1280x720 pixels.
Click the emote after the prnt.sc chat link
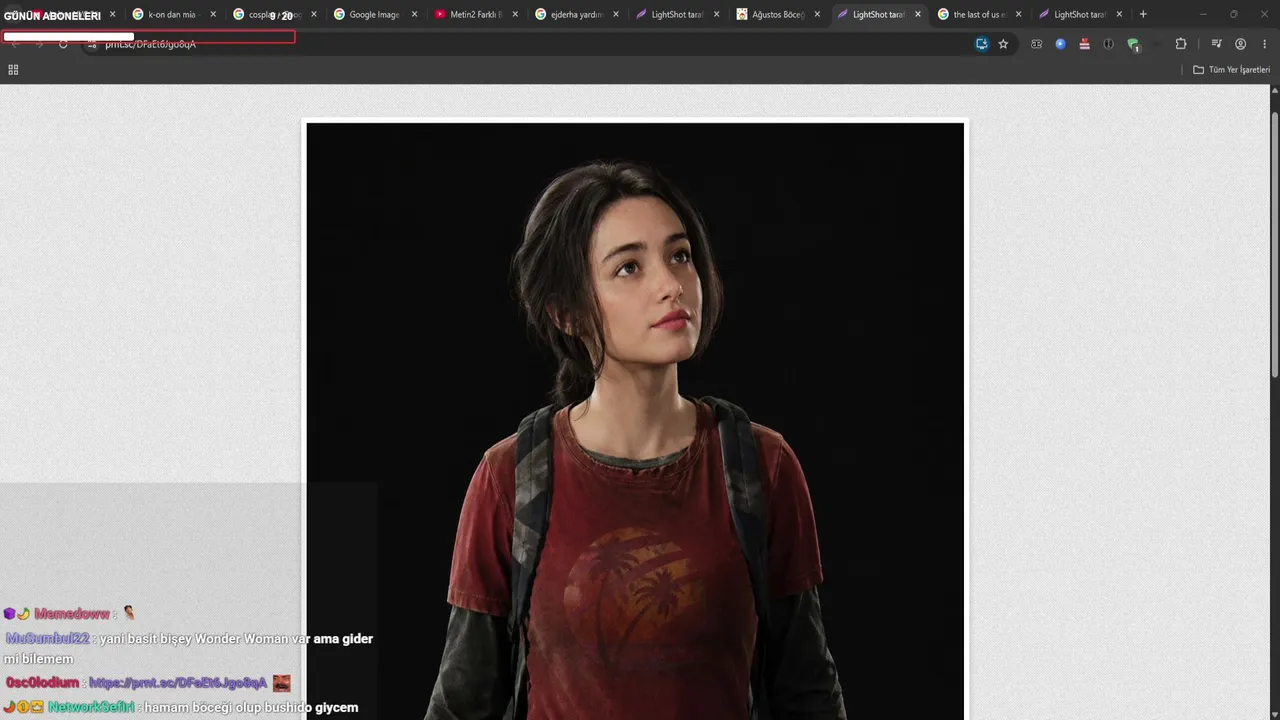[282, 683]
